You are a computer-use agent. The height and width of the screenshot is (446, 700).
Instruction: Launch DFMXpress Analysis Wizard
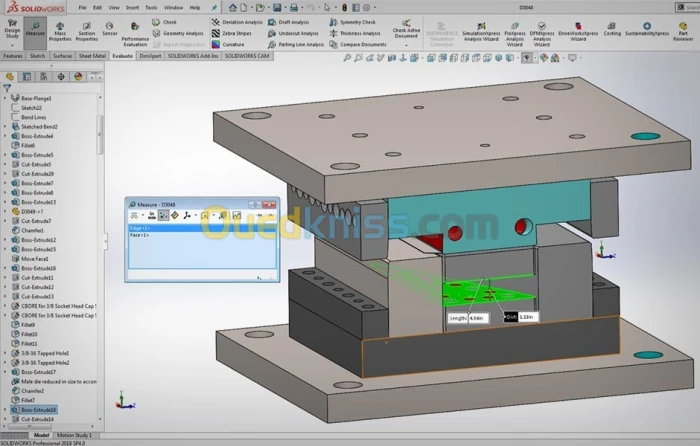pos(542,34)
